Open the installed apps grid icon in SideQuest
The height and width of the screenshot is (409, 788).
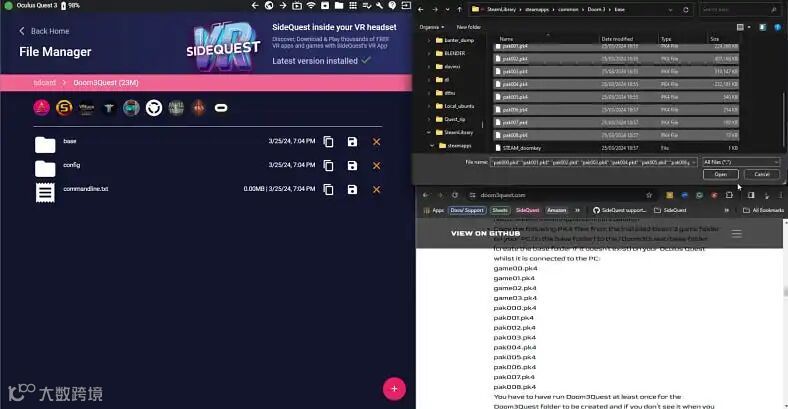353,6
